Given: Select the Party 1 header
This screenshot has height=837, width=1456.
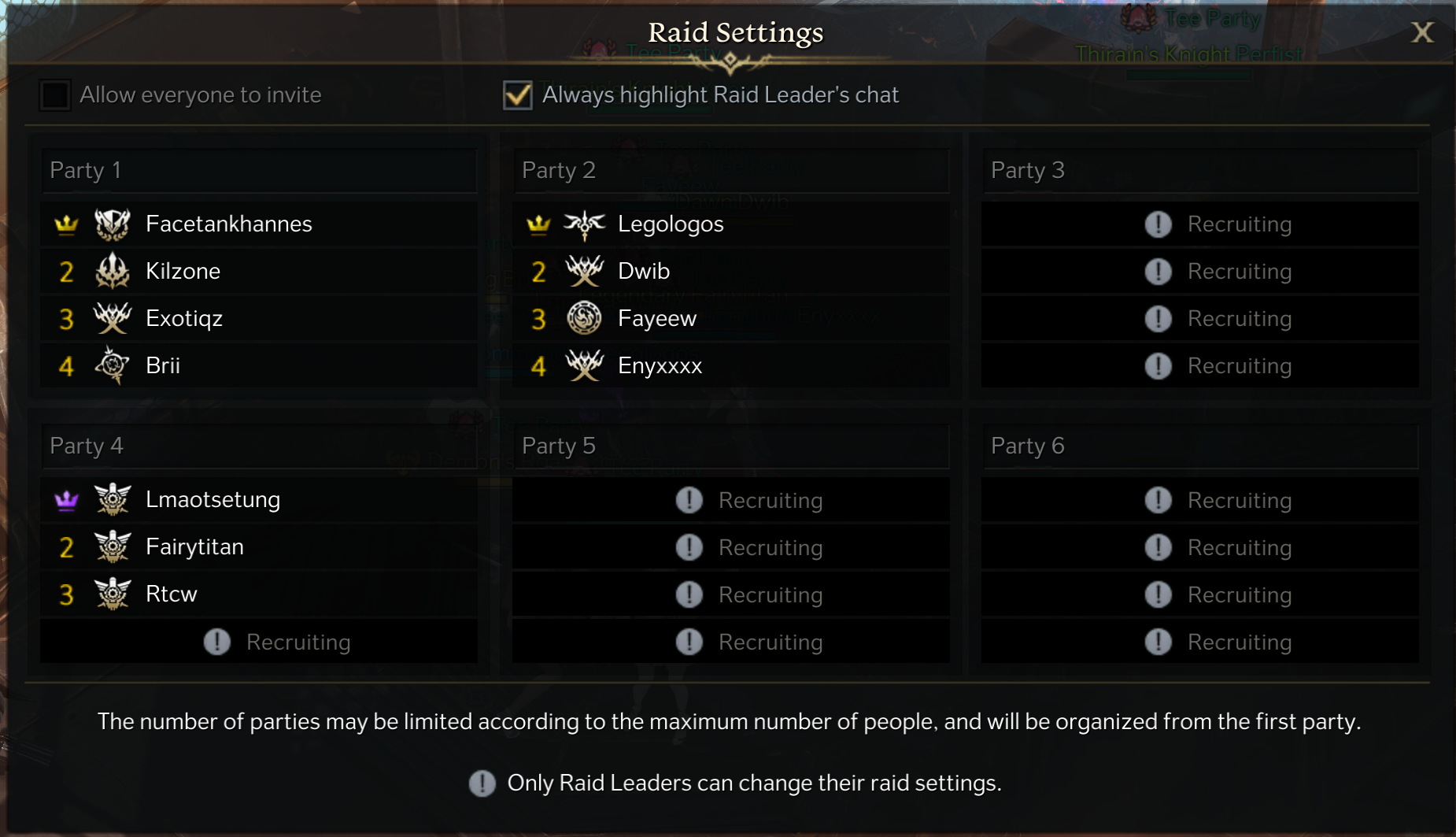Looking at the screenshot, I should click(259, 170).
